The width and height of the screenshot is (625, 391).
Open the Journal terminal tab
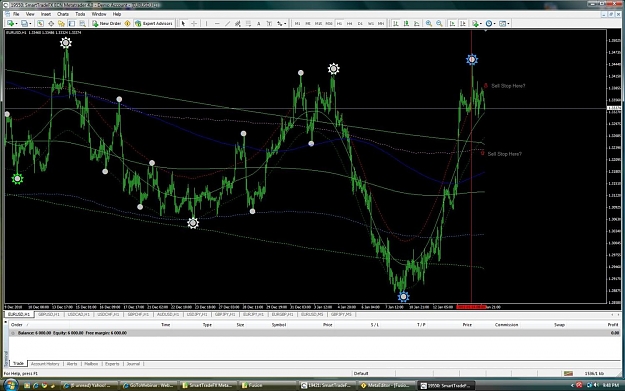pos(133,364)
